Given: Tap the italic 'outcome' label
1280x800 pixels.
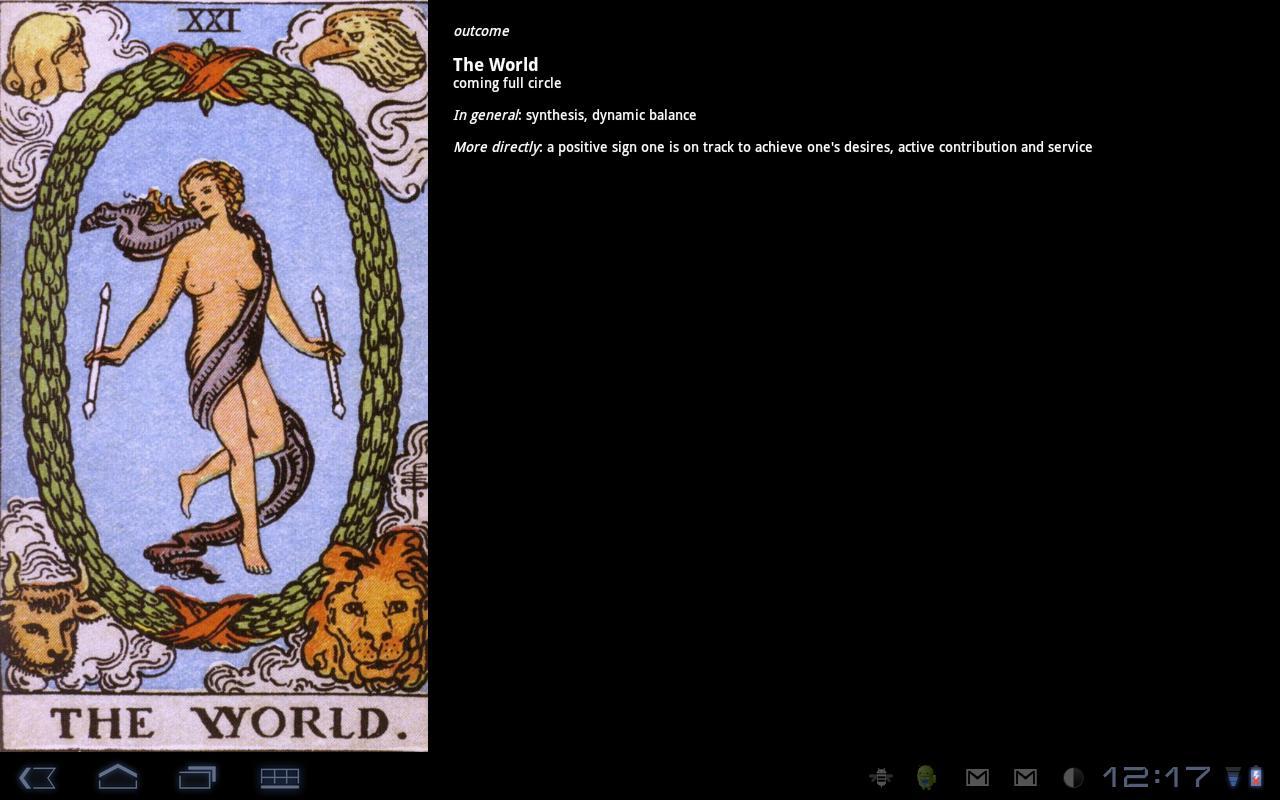Looking at the screenshot, I should [x=481, y=31].
